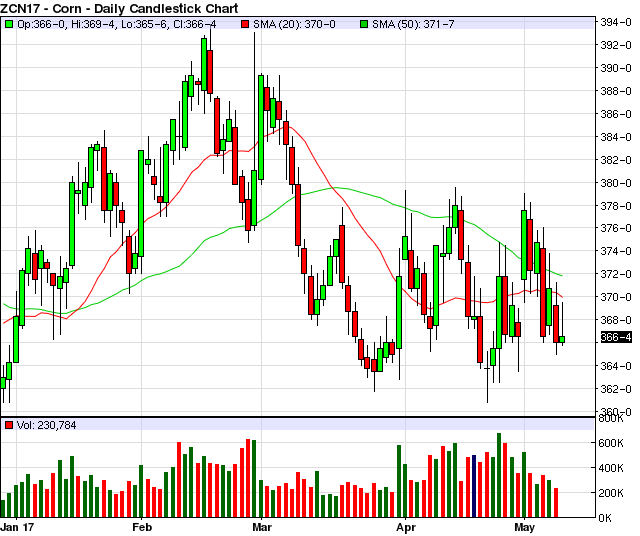The width and height of the screenshot is (640, 536).
Task: Click the highlighted last price tag '366-4'
Action: tap(616, 337)
